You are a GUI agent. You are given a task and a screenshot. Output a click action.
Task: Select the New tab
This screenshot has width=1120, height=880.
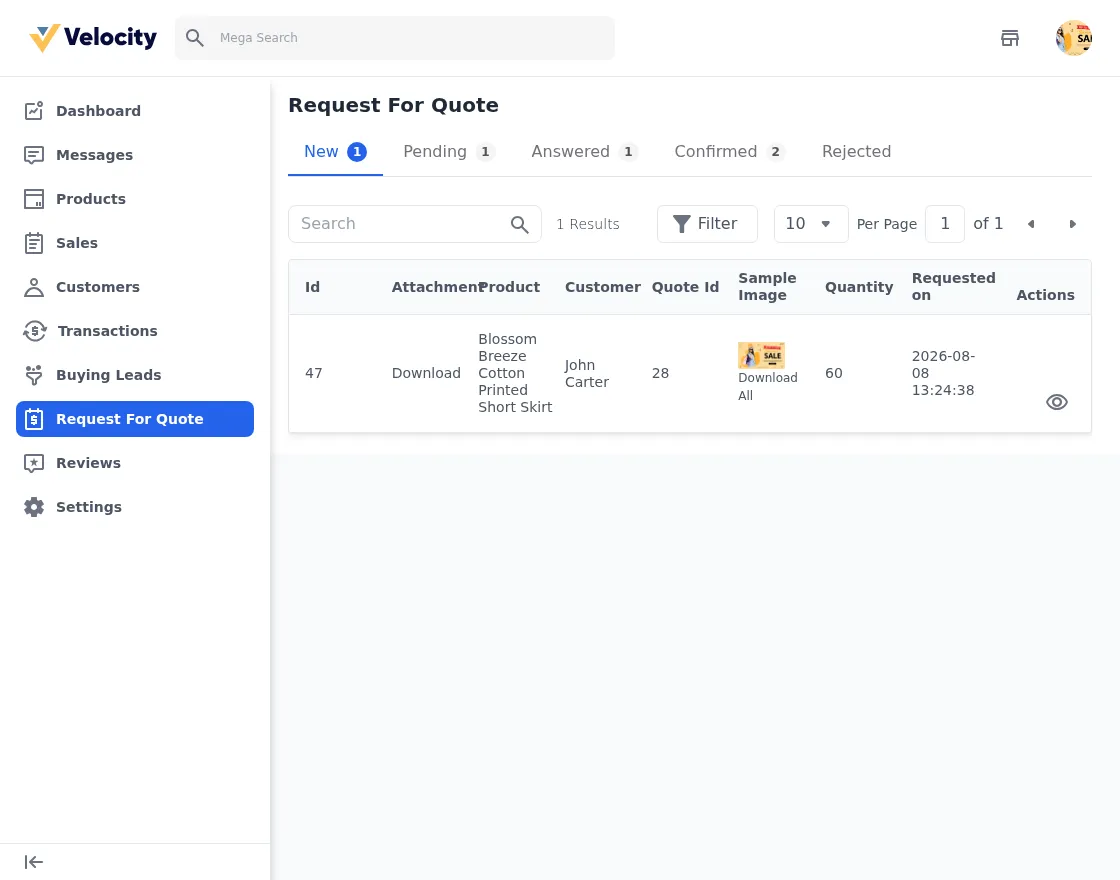pos(335,152)
